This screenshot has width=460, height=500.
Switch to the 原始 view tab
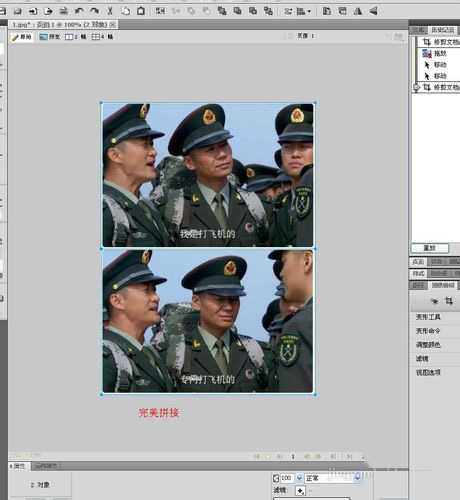(22, 37)
